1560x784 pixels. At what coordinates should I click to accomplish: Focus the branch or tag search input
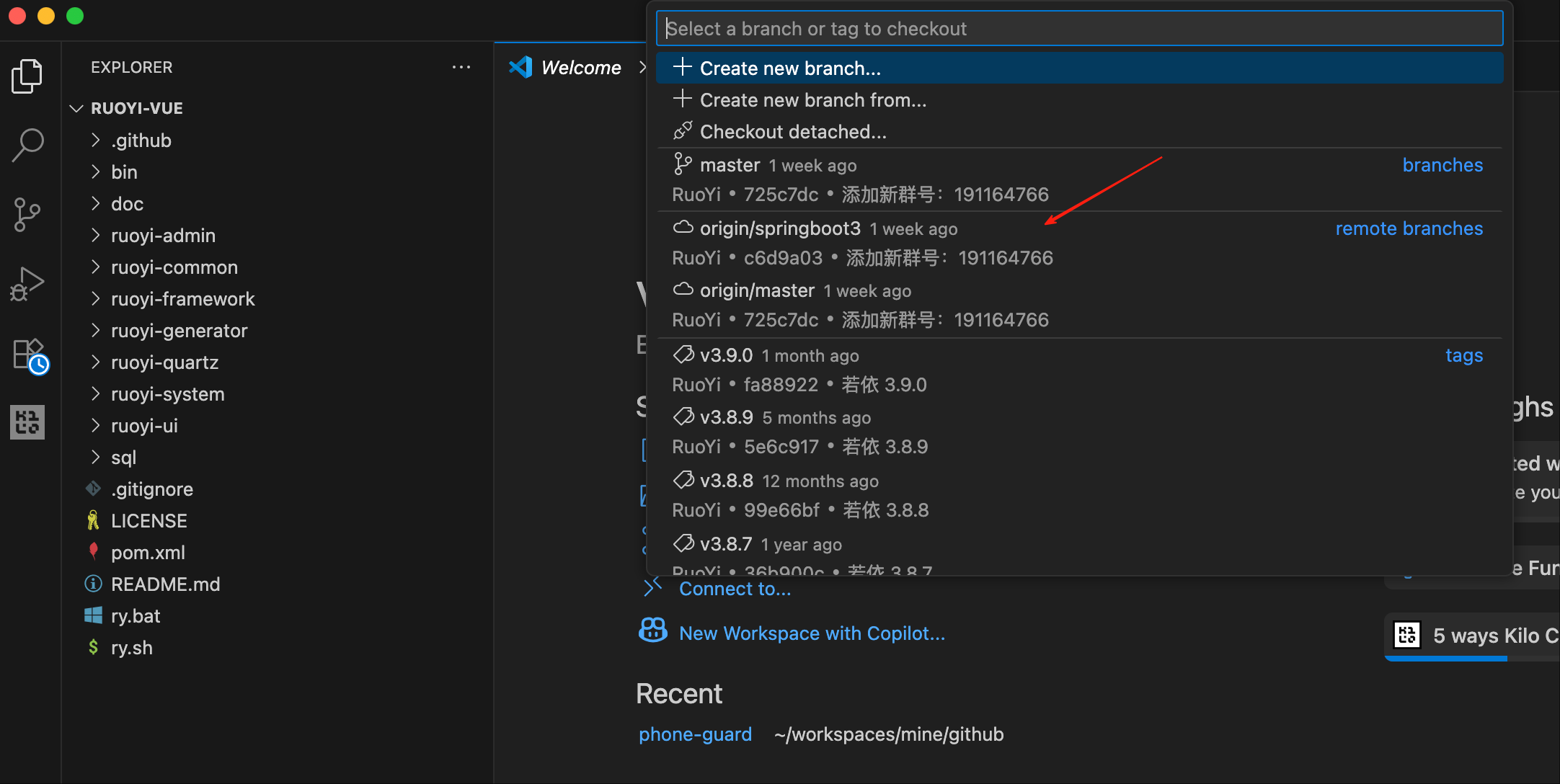pyautogui.click(x=1079, y=29)
